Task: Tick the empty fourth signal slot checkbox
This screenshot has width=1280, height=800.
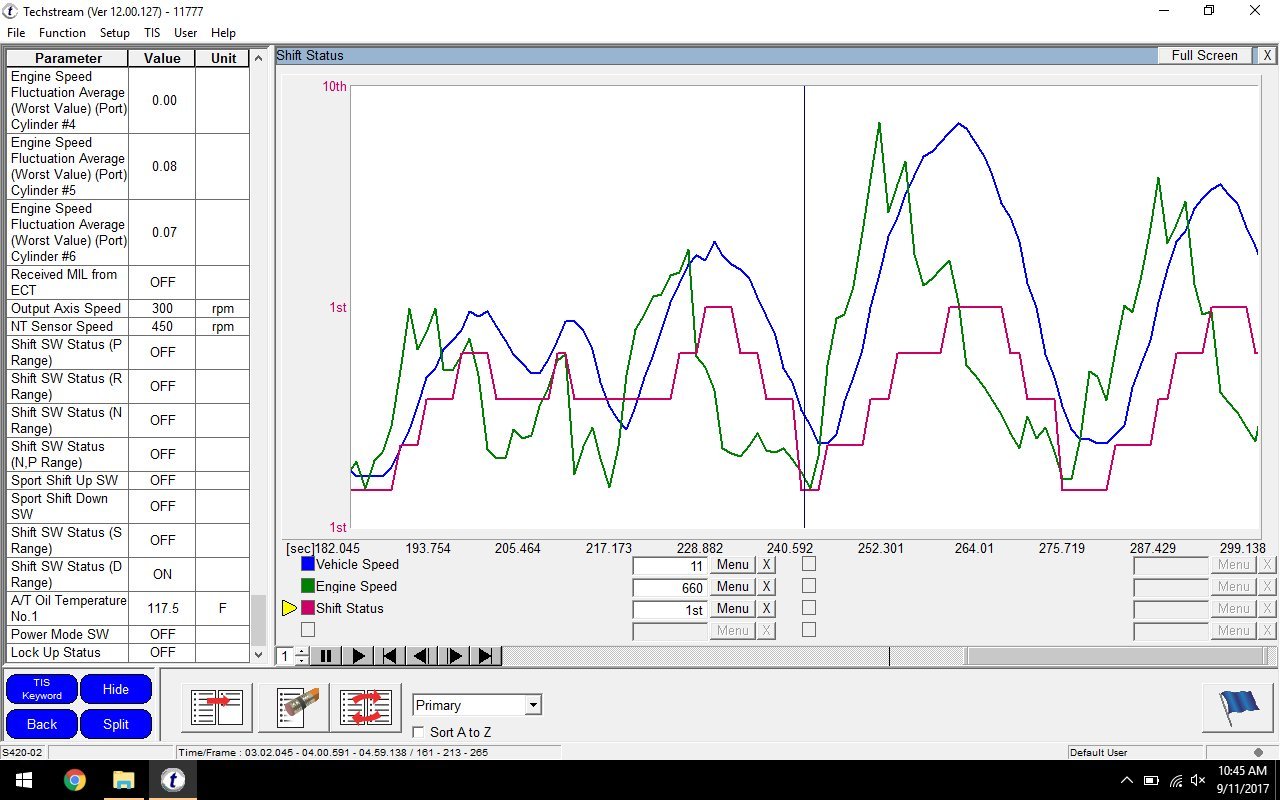Action: tap(308, 630)
